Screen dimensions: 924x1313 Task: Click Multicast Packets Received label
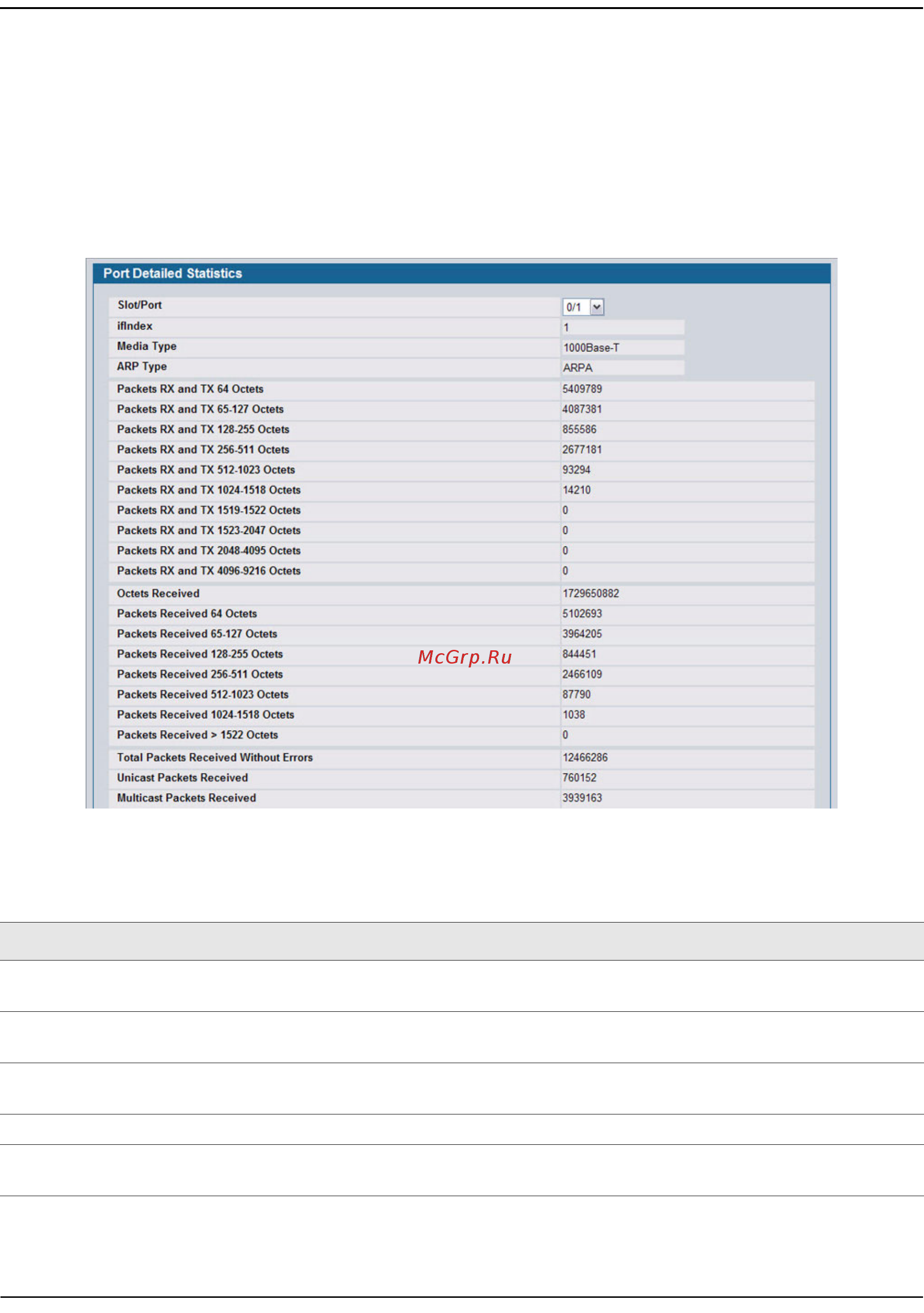click(x=186, y=798)
